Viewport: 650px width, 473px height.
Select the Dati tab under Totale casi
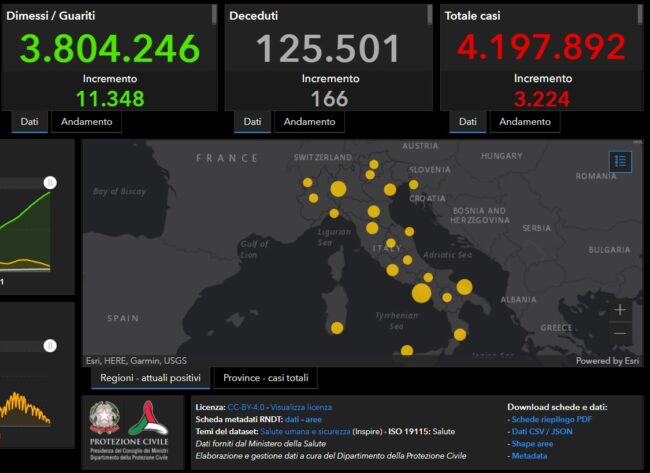[468, 122]
